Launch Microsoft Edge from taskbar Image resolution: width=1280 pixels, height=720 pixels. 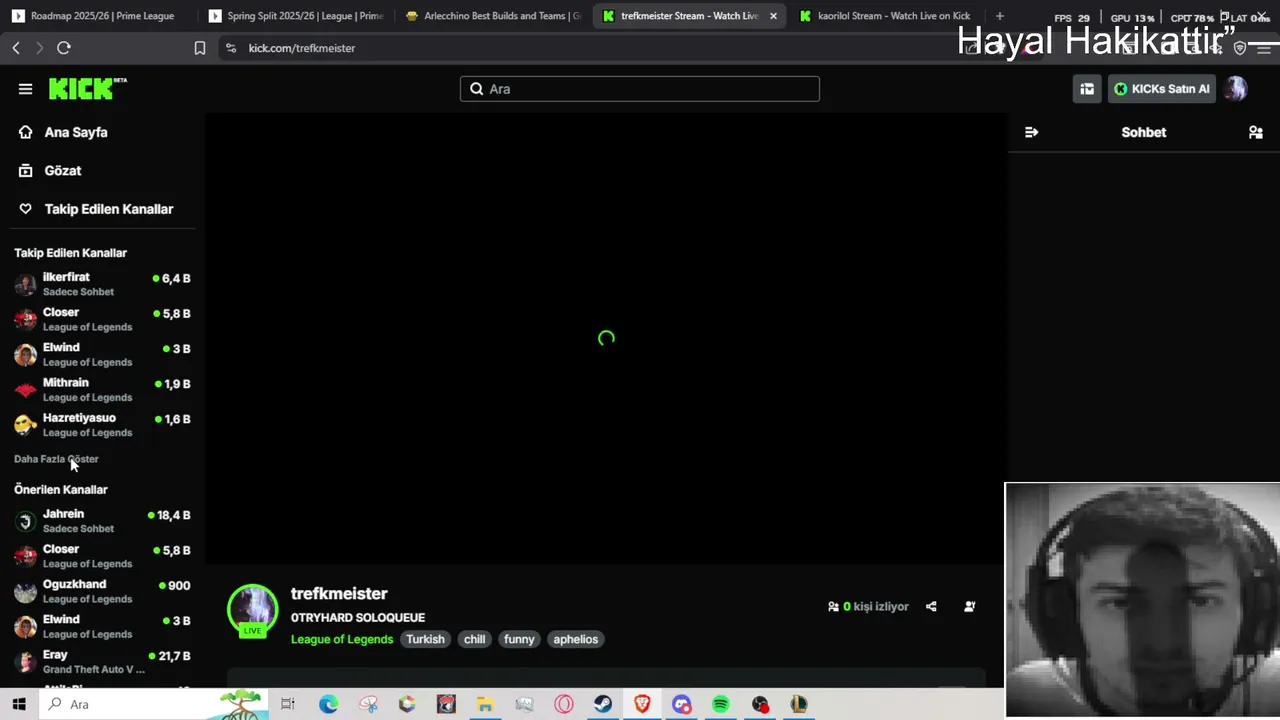tap(328, 704)
